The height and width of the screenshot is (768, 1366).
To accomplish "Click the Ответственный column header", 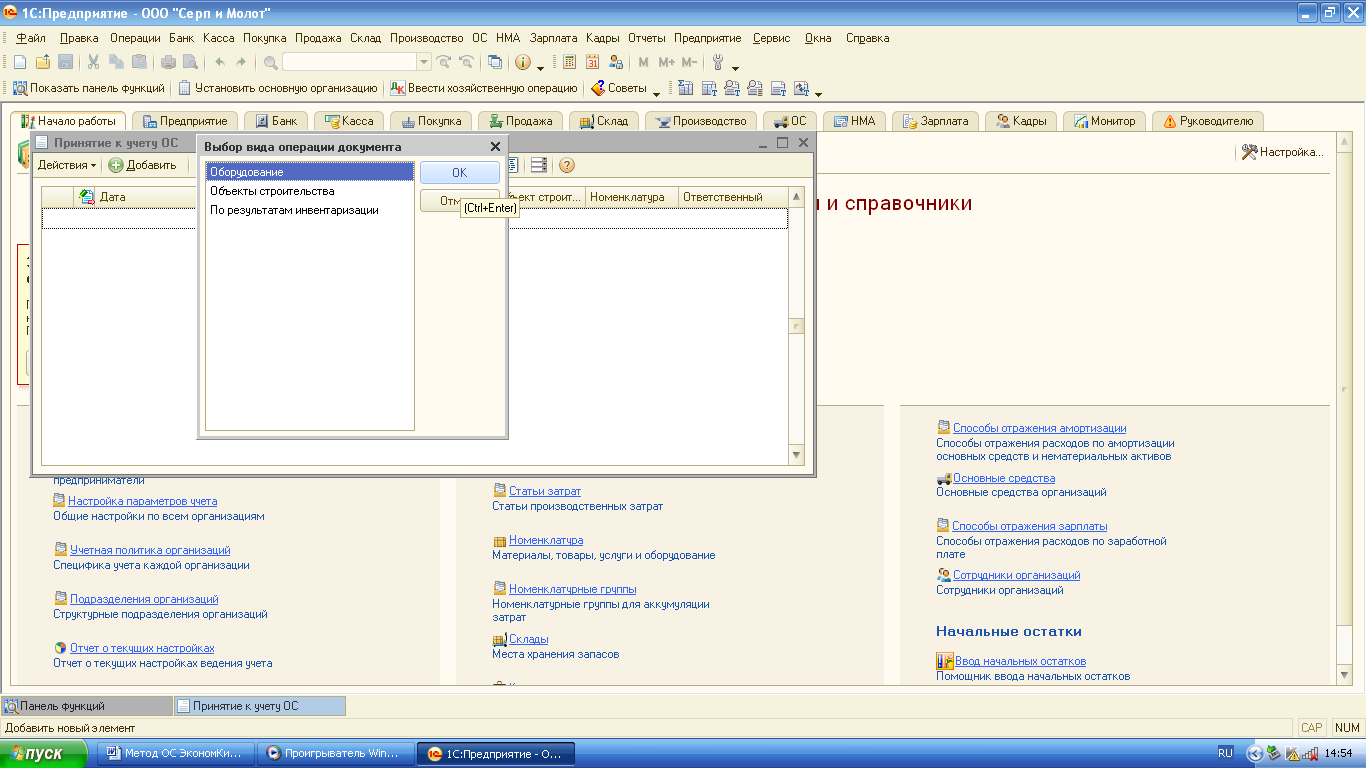I will click(x=733, y=197).
